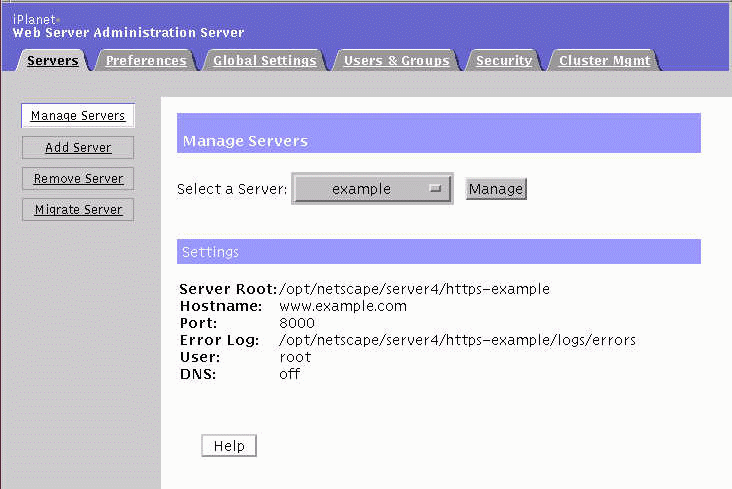Open the Remove Server page
The height and width of the screenshot is (489, 732).
pyautogui.click(x=78, y=179)
